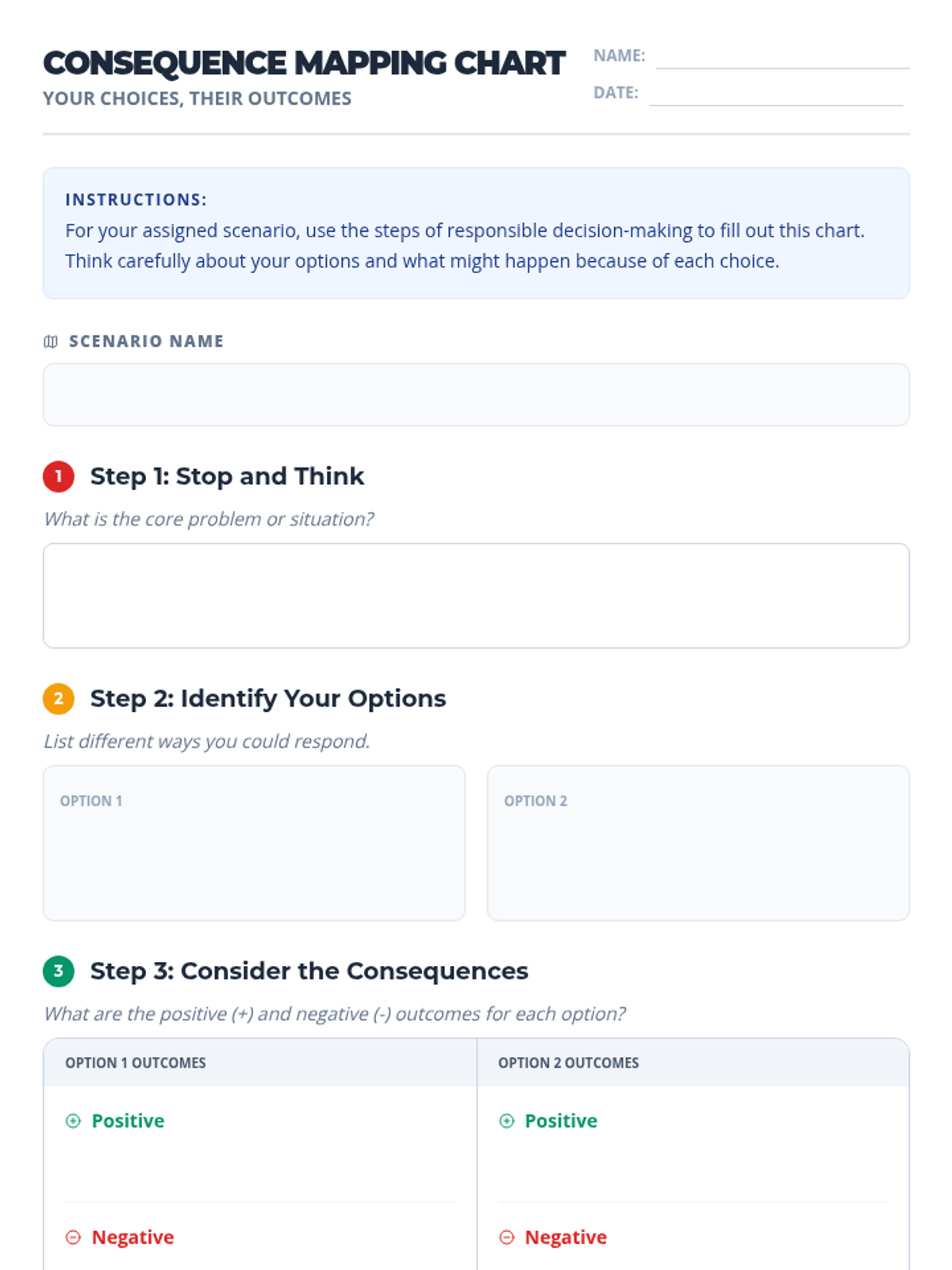Image resolution: width=952 pixels, height=1270 pixels.
Task: Click the minus icon under Option 1 Outcomes
Action: (x=73, y=1237)
